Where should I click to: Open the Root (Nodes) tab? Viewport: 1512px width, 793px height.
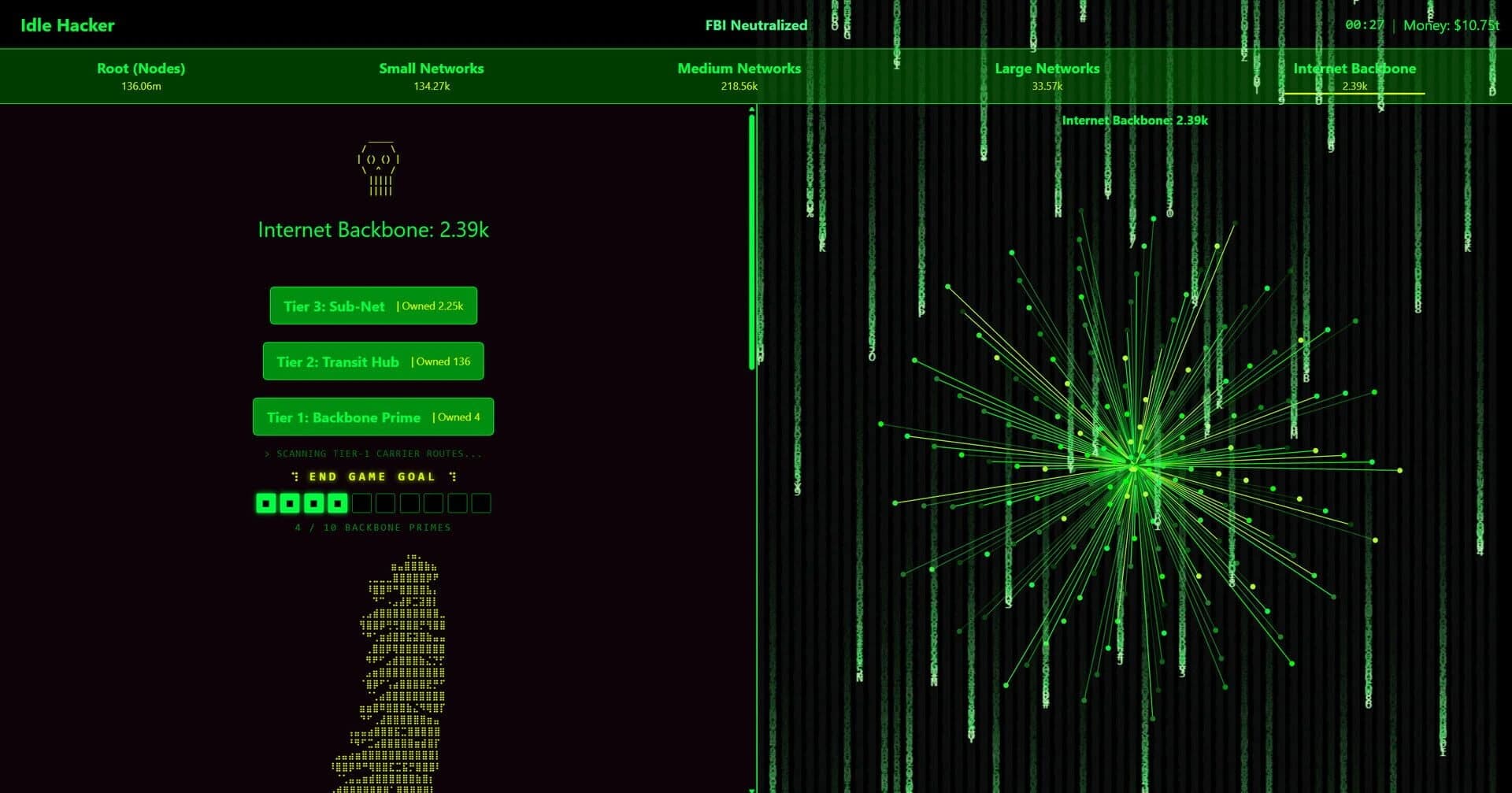click(141, 76)
